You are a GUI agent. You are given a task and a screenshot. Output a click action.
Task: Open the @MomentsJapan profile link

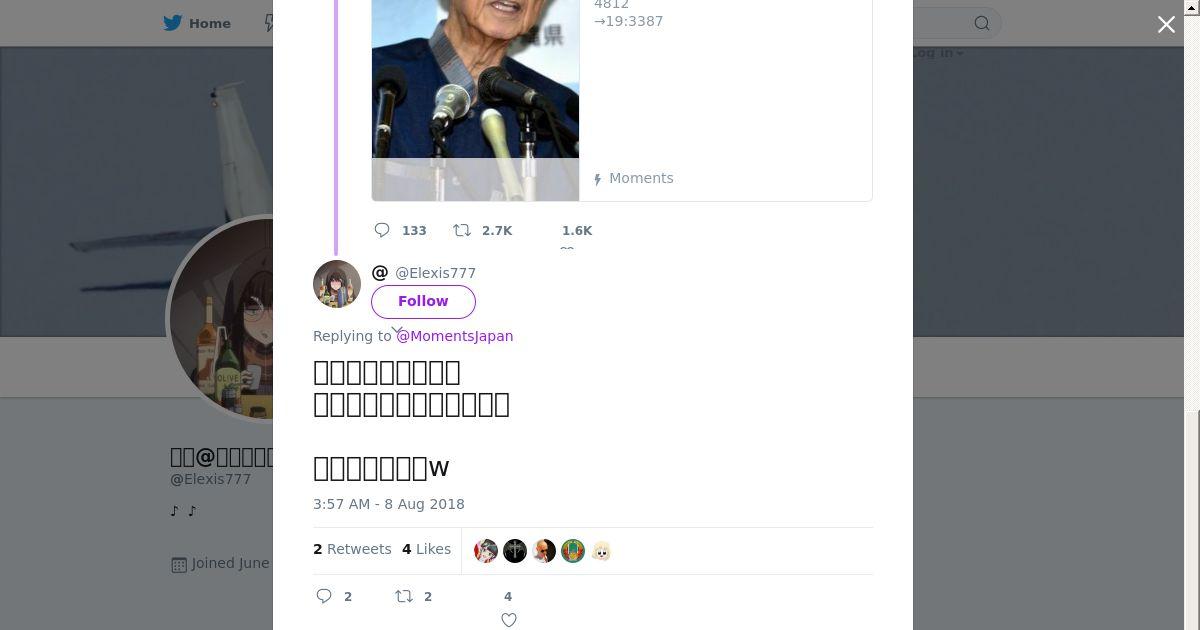[455, 336]
